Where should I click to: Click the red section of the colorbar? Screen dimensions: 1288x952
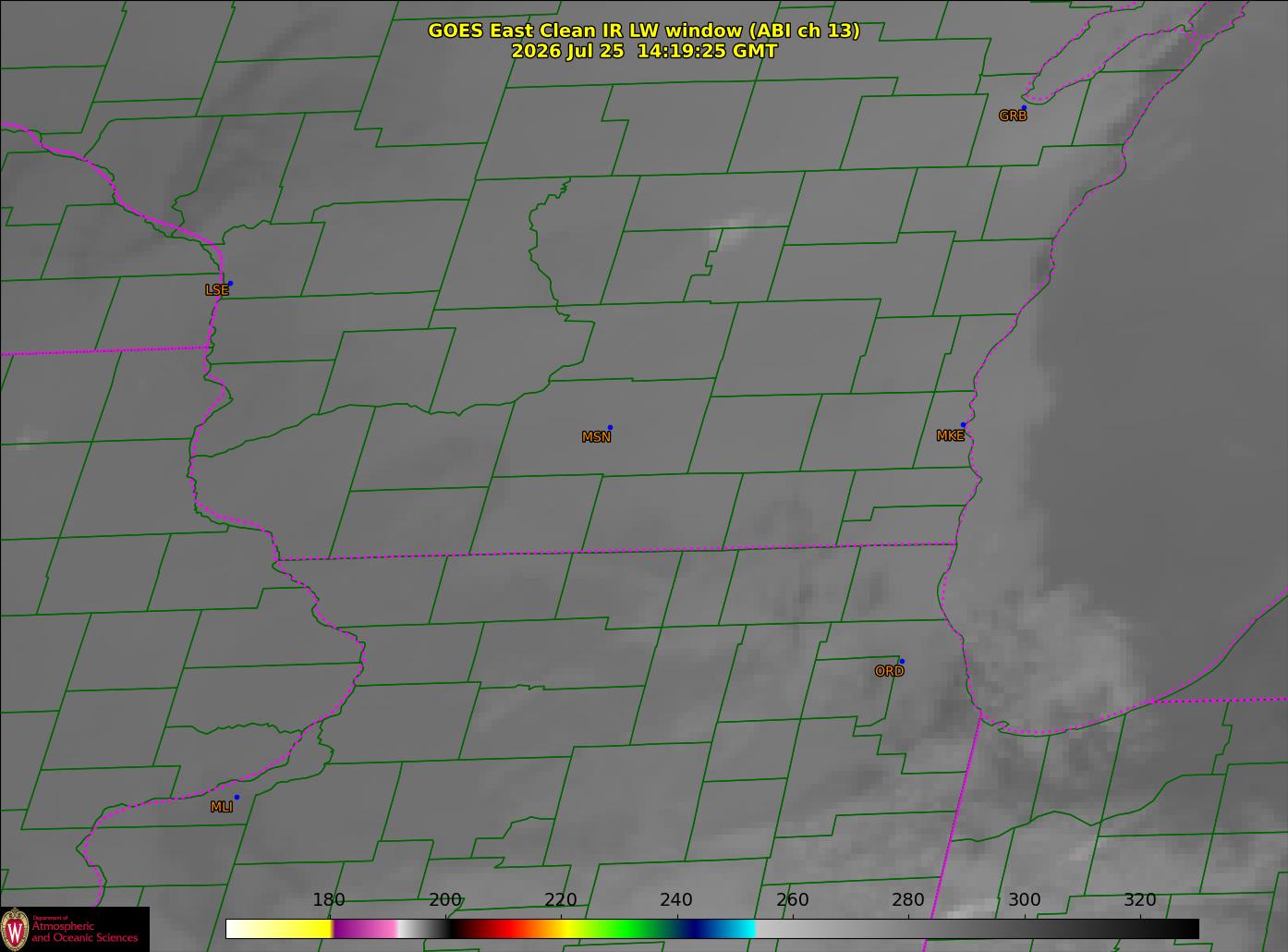tap(504, 928)
